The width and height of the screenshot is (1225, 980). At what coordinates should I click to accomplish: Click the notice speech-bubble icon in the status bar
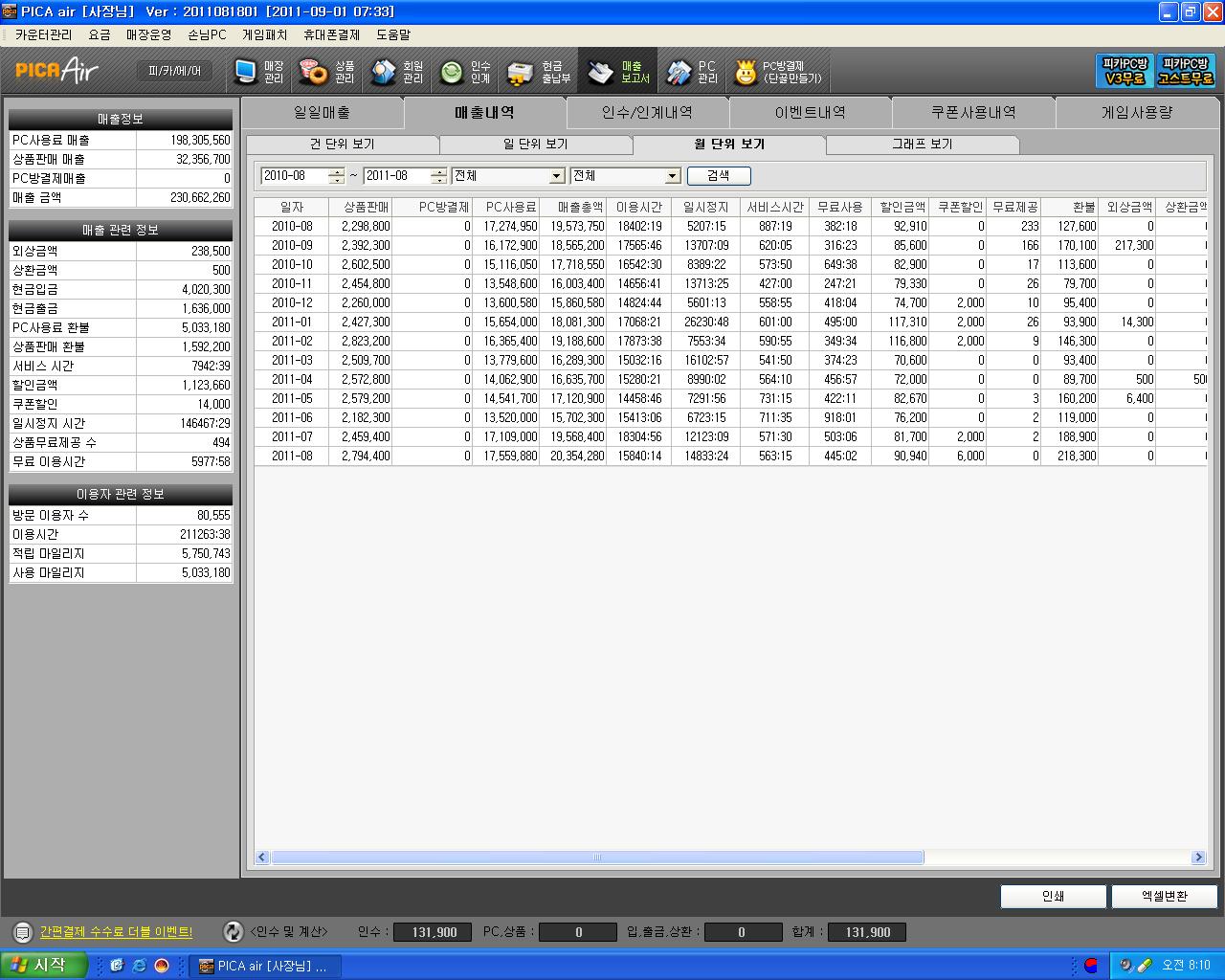click(22, 931)
